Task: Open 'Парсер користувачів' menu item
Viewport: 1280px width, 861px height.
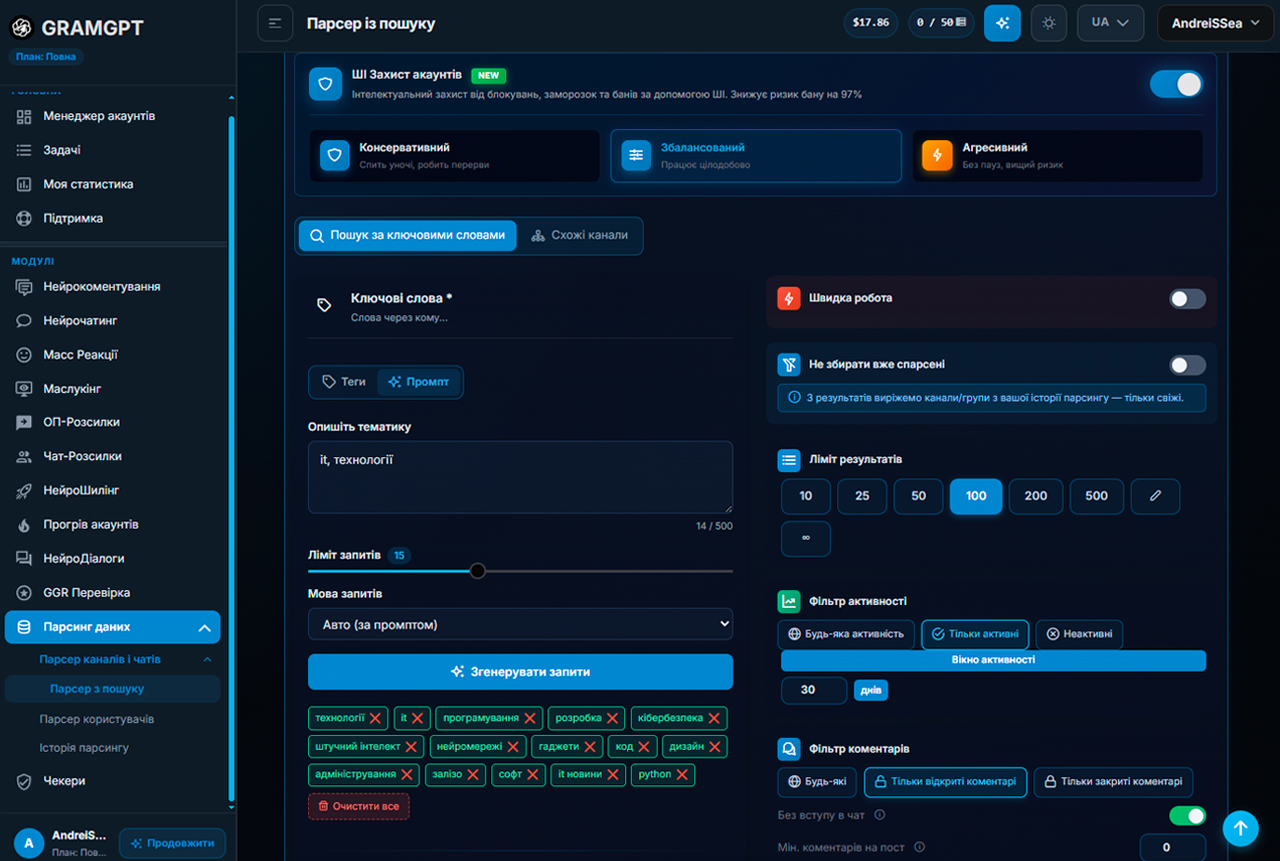Action: [97, 720]
